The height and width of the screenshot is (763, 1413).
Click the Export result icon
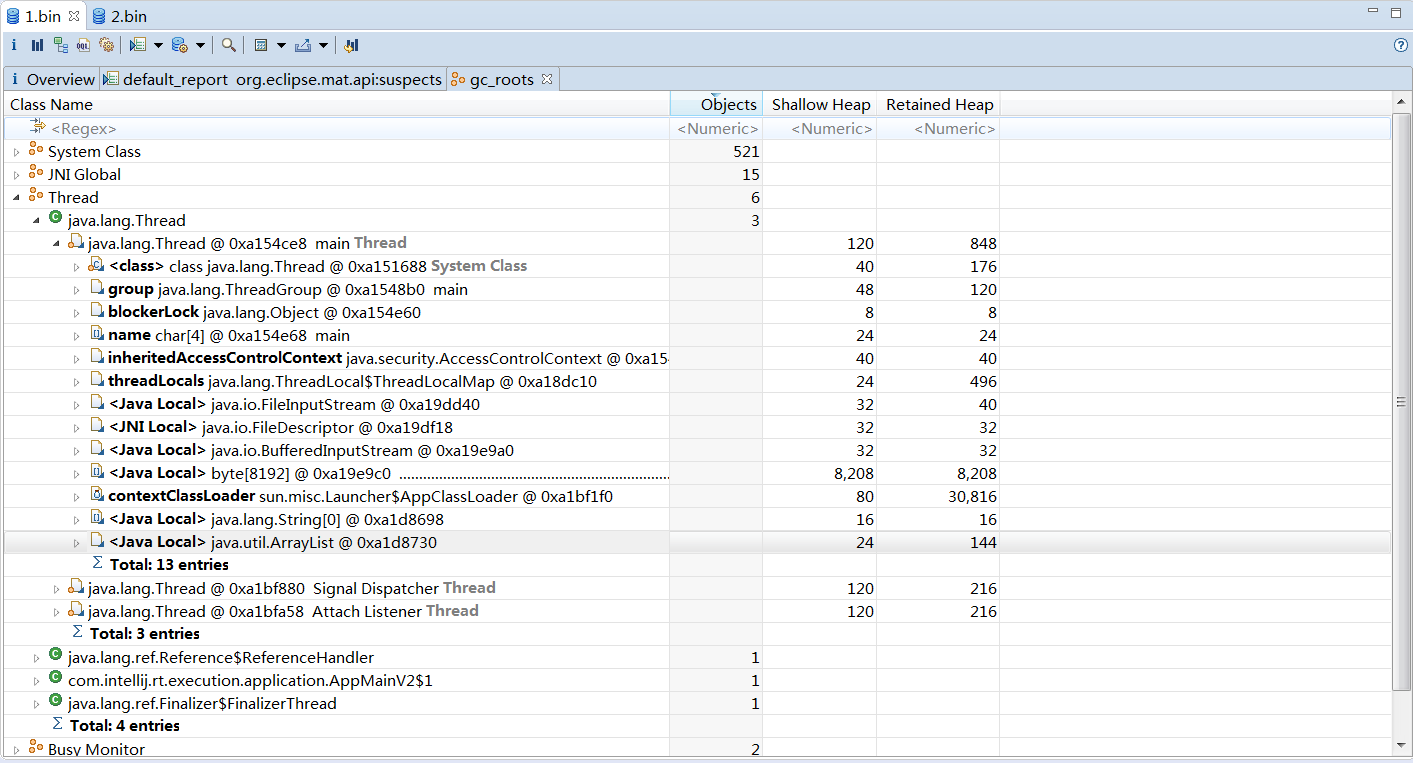click(303, 45)
